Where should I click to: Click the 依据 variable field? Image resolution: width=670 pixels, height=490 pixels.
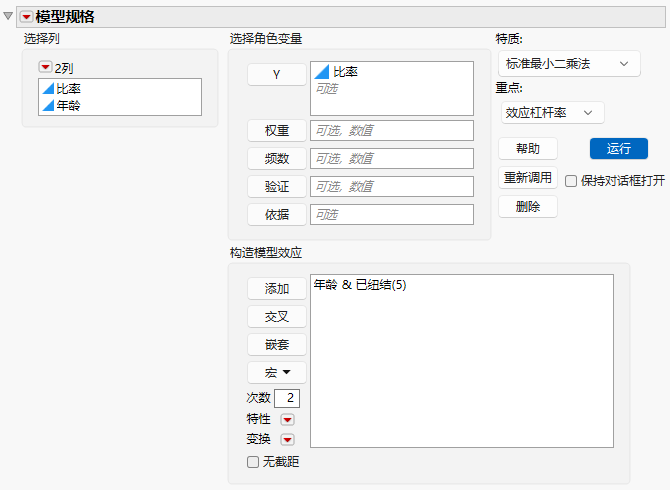click(392, 214)
